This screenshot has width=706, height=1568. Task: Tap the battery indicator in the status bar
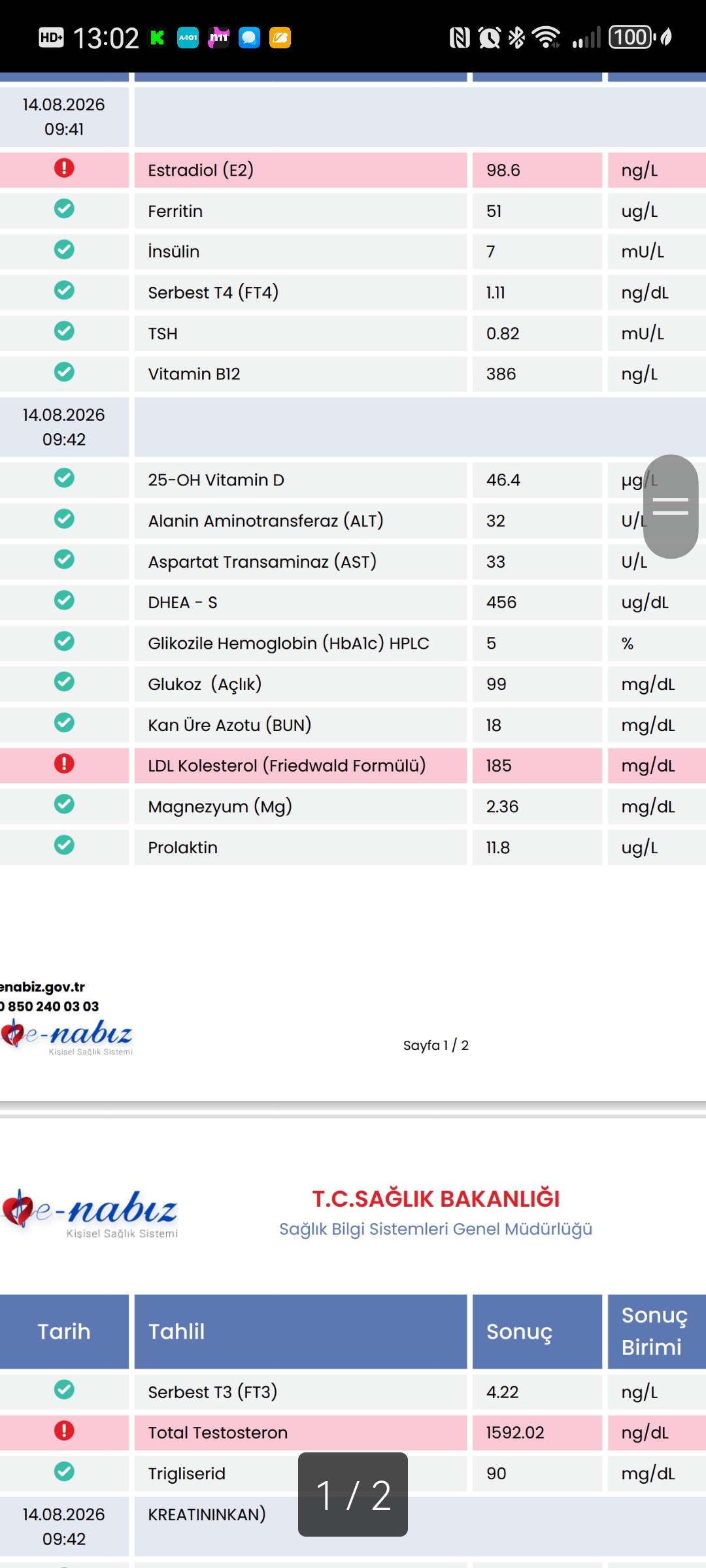tap(631, 37)
